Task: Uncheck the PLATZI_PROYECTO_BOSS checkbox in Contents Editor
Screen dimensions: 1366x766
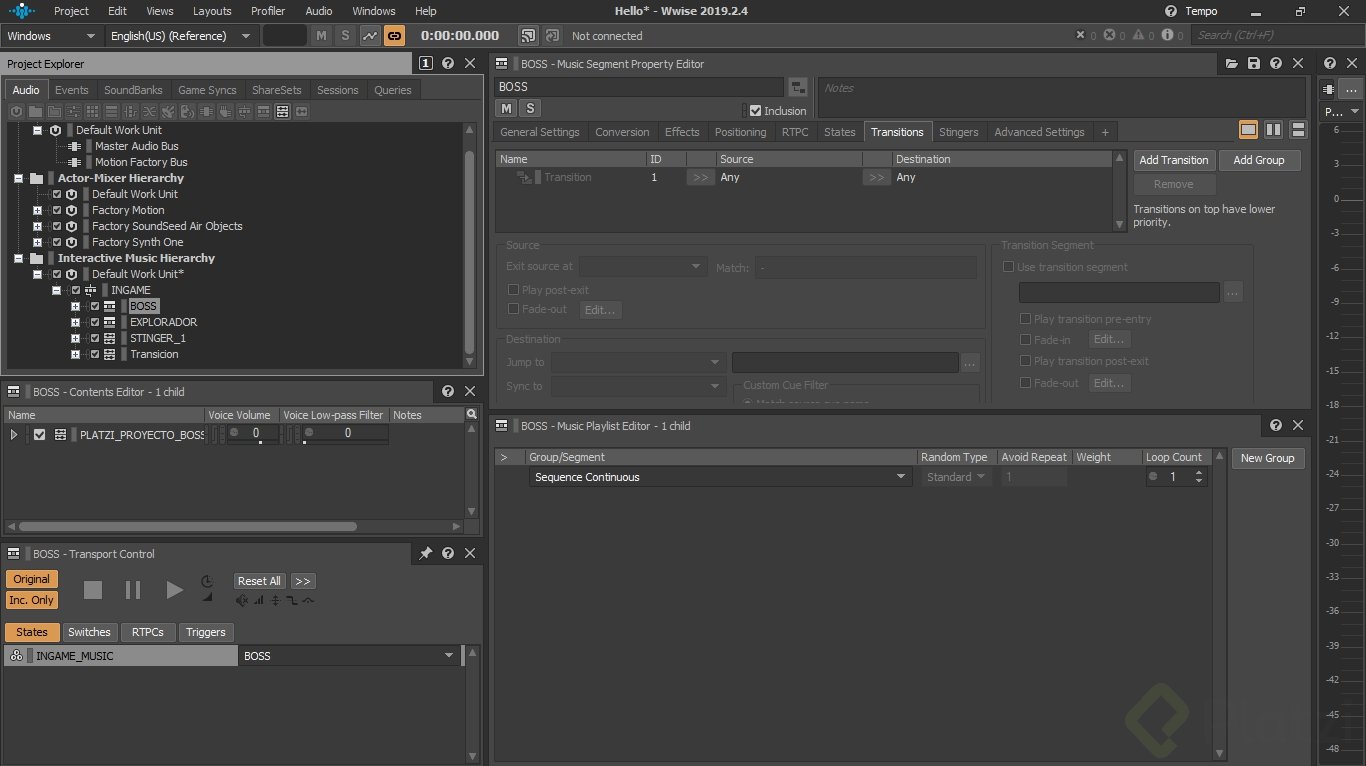Action: point(40,435)
